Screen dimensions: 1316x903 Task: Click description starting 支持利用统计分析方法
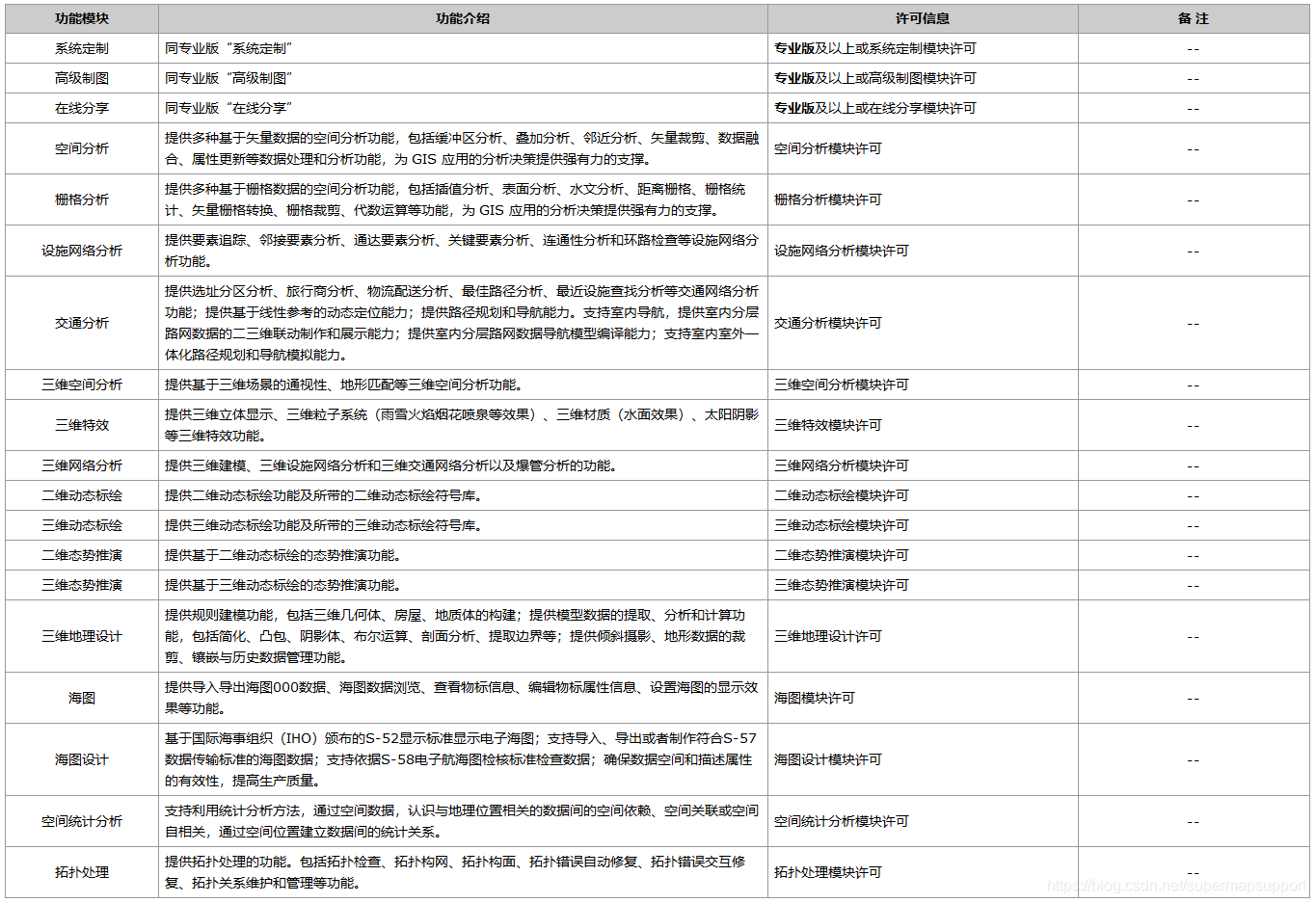(462, 821)
